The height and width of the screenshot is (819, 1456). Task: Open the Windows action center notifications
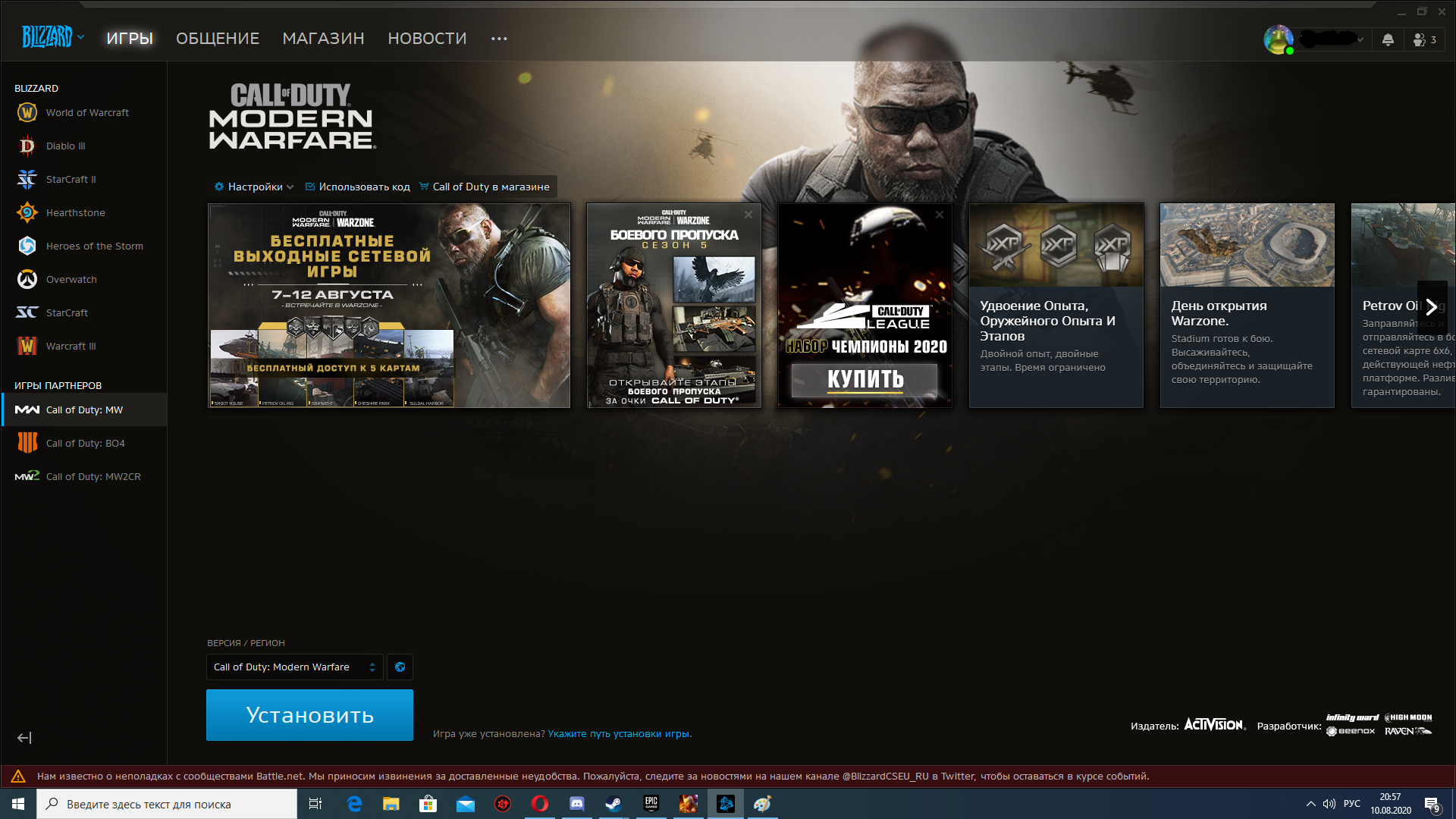[1432, 805]
